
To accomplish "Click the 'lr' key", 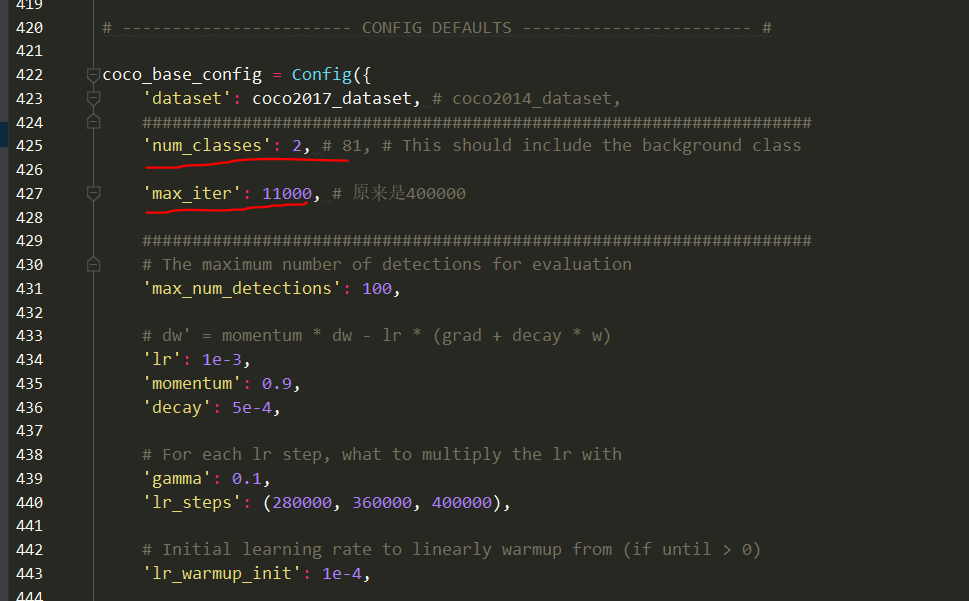I will coord(163,359).
